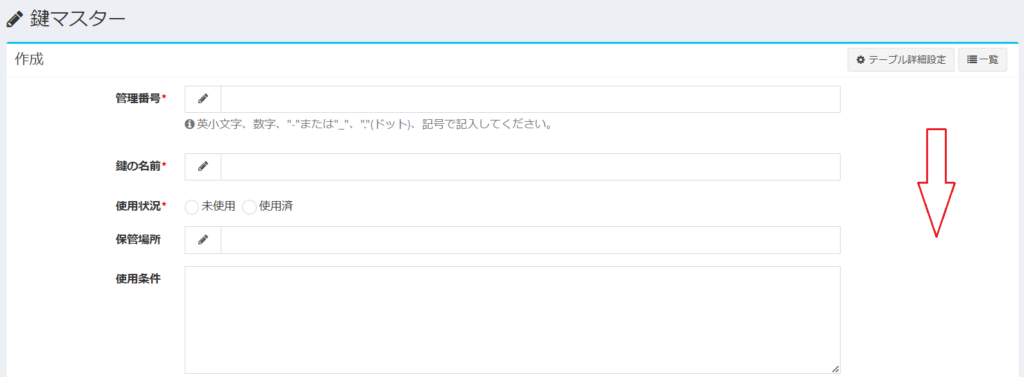
Task: Click the 鍵マスター page title
Action: pyautogui.click(x=77, y=20)
